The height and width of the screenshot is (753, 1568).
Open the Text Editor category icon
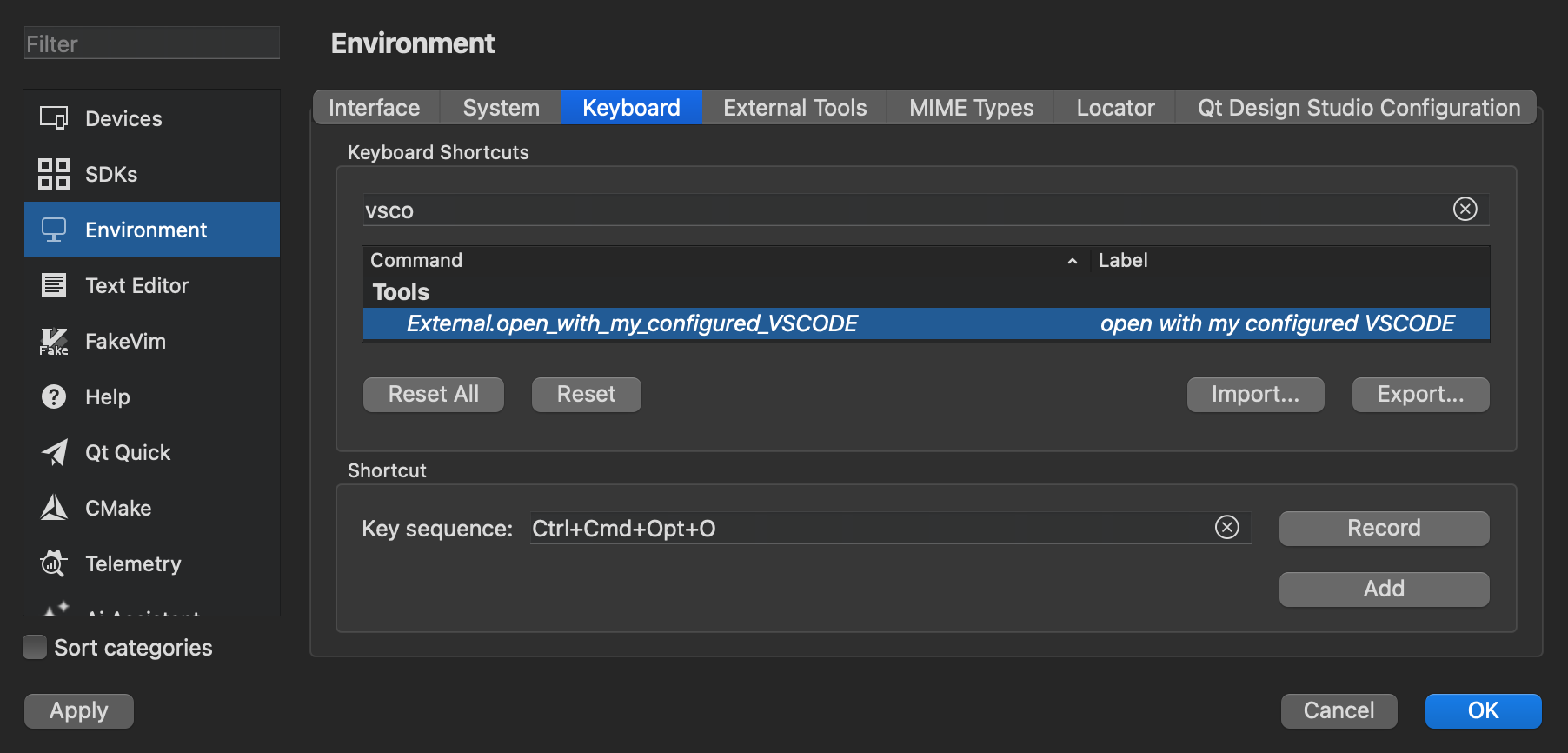tap(54, 285)
